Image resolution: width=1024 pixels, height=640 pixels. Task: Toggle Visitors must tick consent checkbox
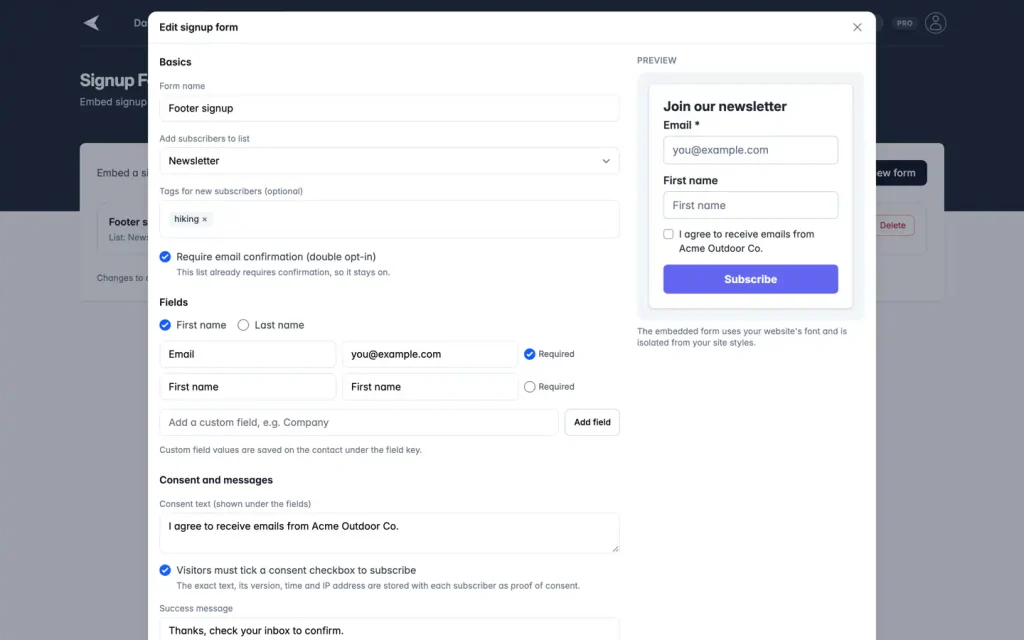[x=165, y=570]
